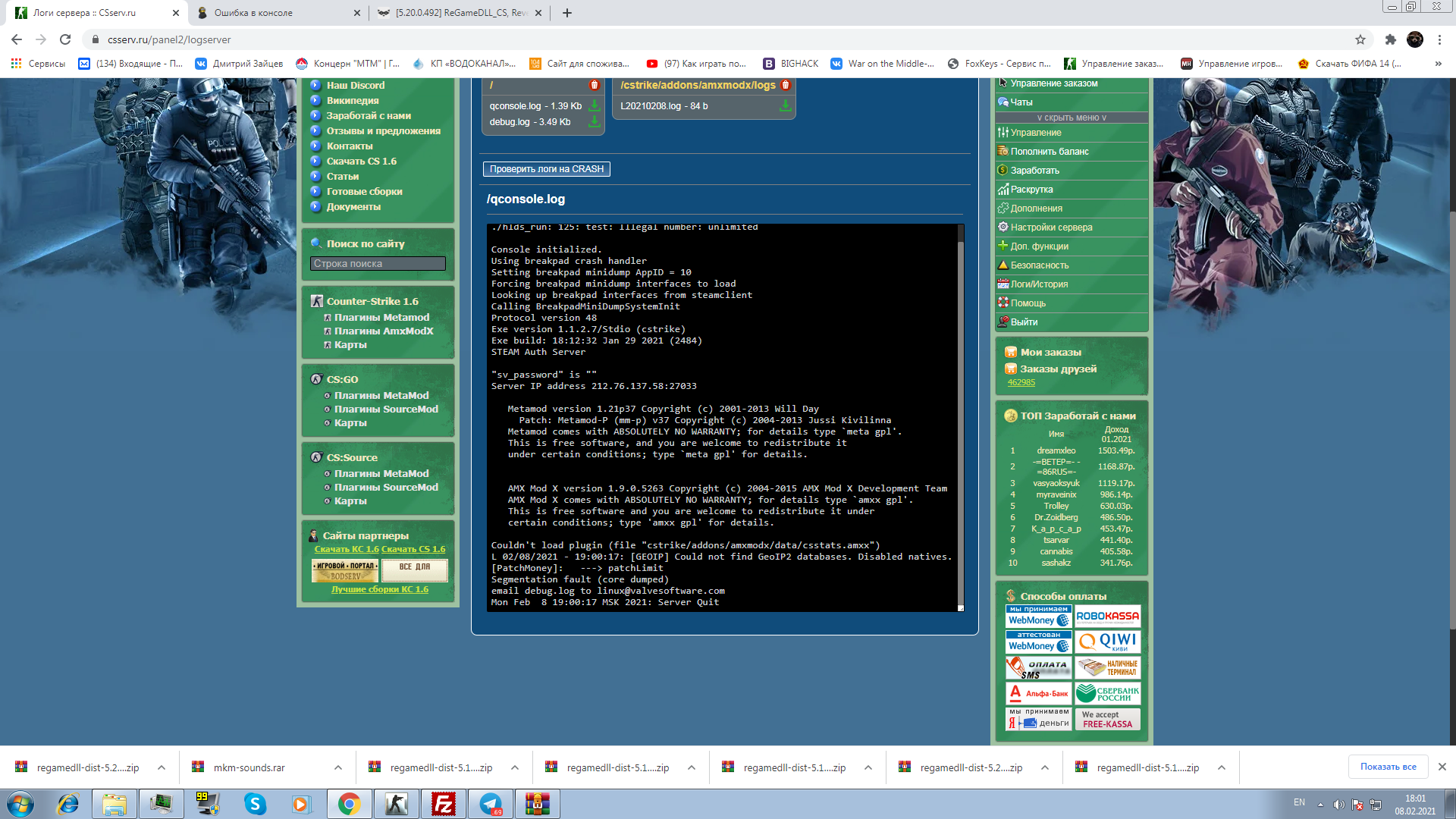This screenshot has width=1456, height=819.
Task: Launch FileZilla from the taskbar
Action: point(443,804)
